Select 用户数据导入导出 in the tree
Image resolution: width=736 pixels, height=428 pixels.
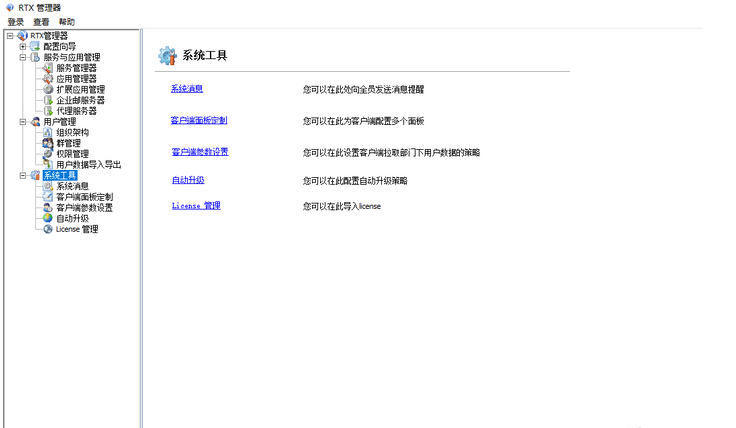pos(89,164)
